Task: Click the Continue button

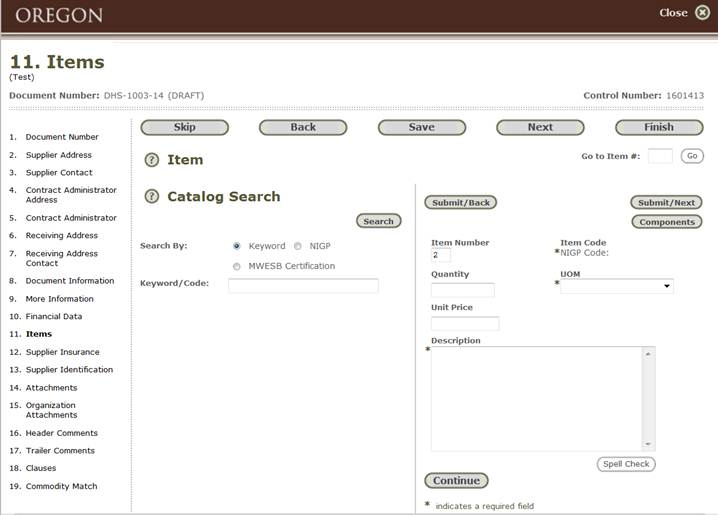Action: [x=456, y=481]
